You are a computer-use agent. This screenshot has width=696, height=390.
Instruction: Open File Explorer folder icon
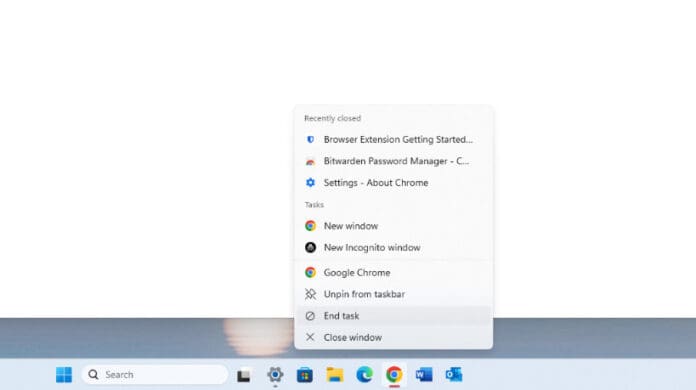pyautogui.click(x=335, y=374)
